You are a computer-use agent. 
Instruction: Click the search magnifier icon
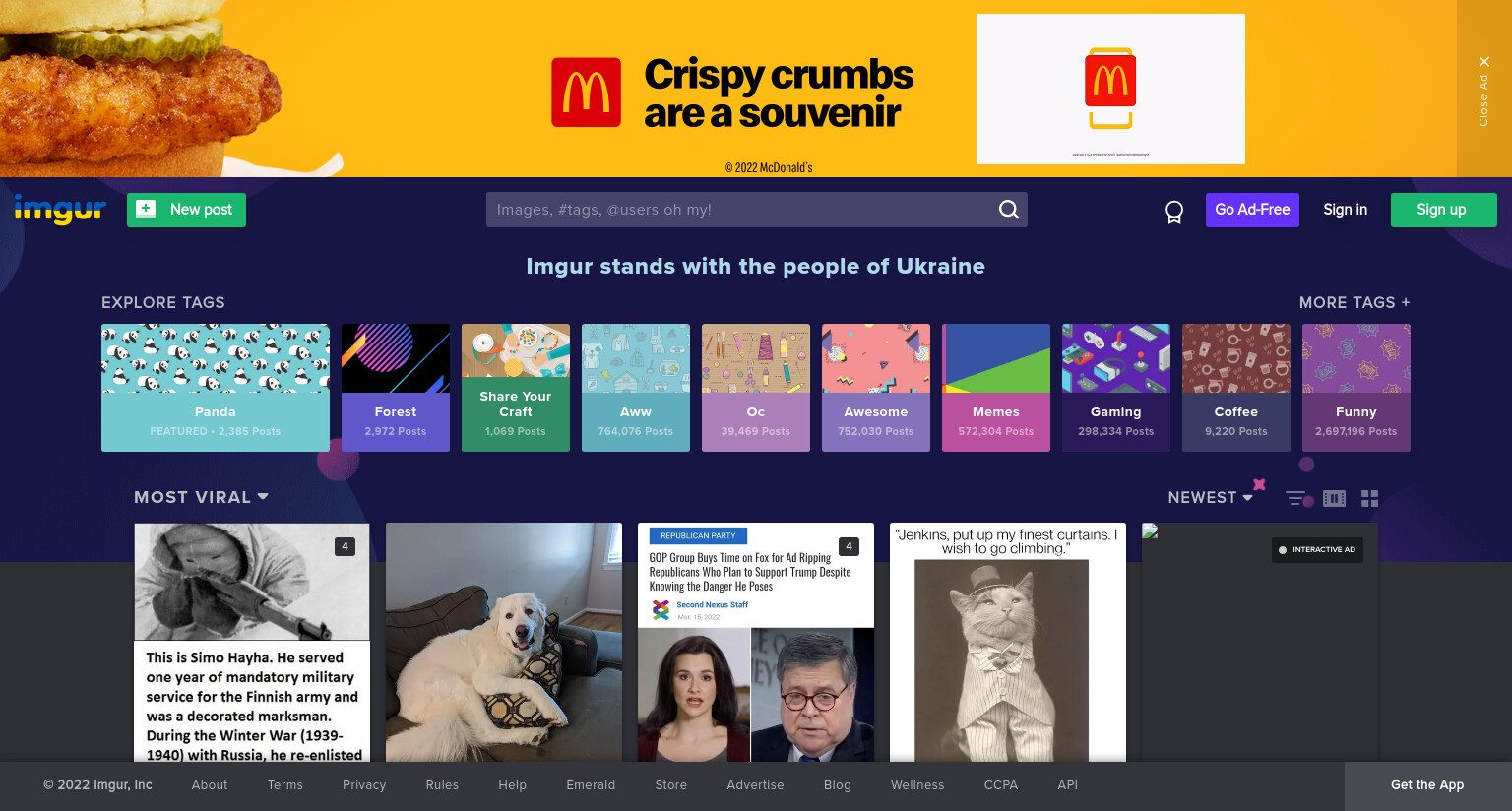tap(1009, 210)
